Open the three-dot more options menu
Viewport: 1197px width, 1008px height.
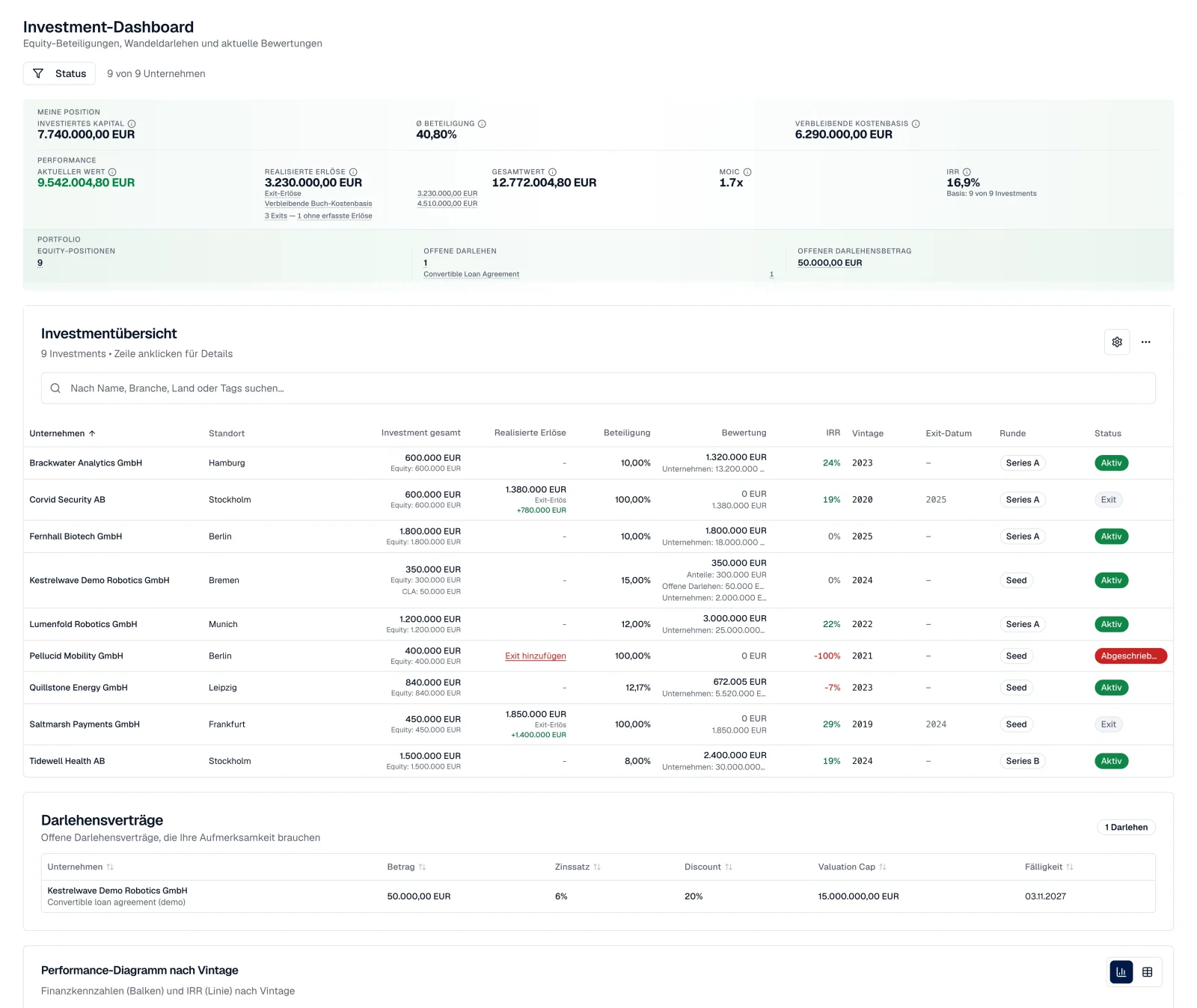pyautogui.click(x=1145, y=342)
